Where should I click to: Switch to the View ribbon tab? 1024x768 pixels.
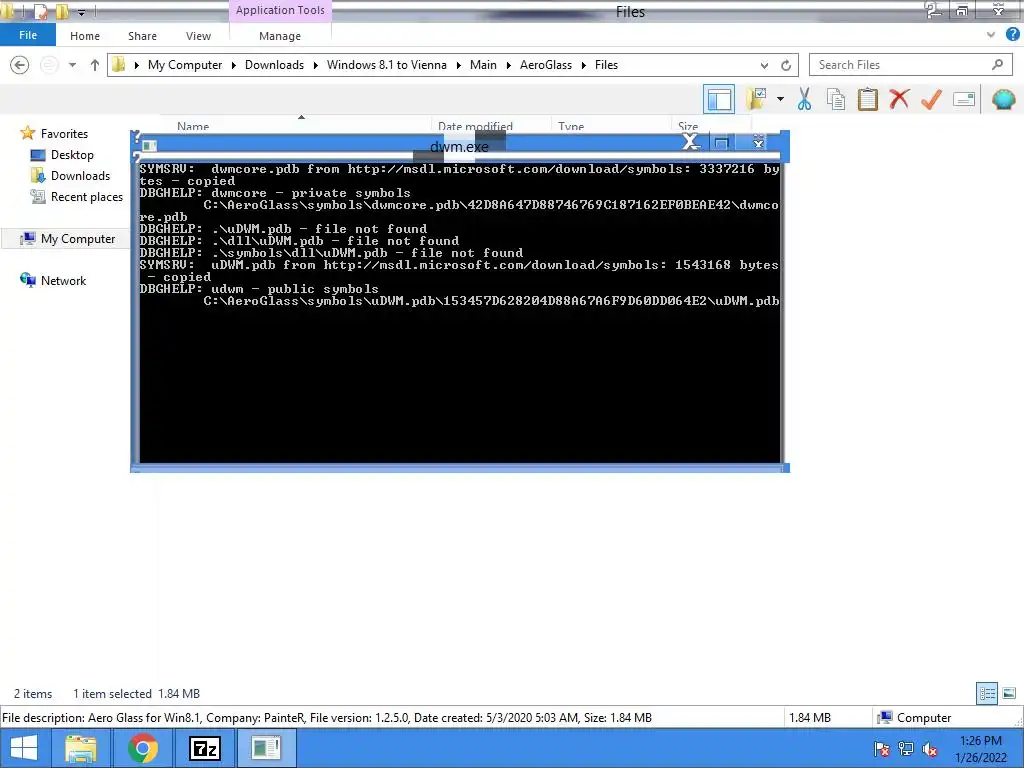(199, 36)
